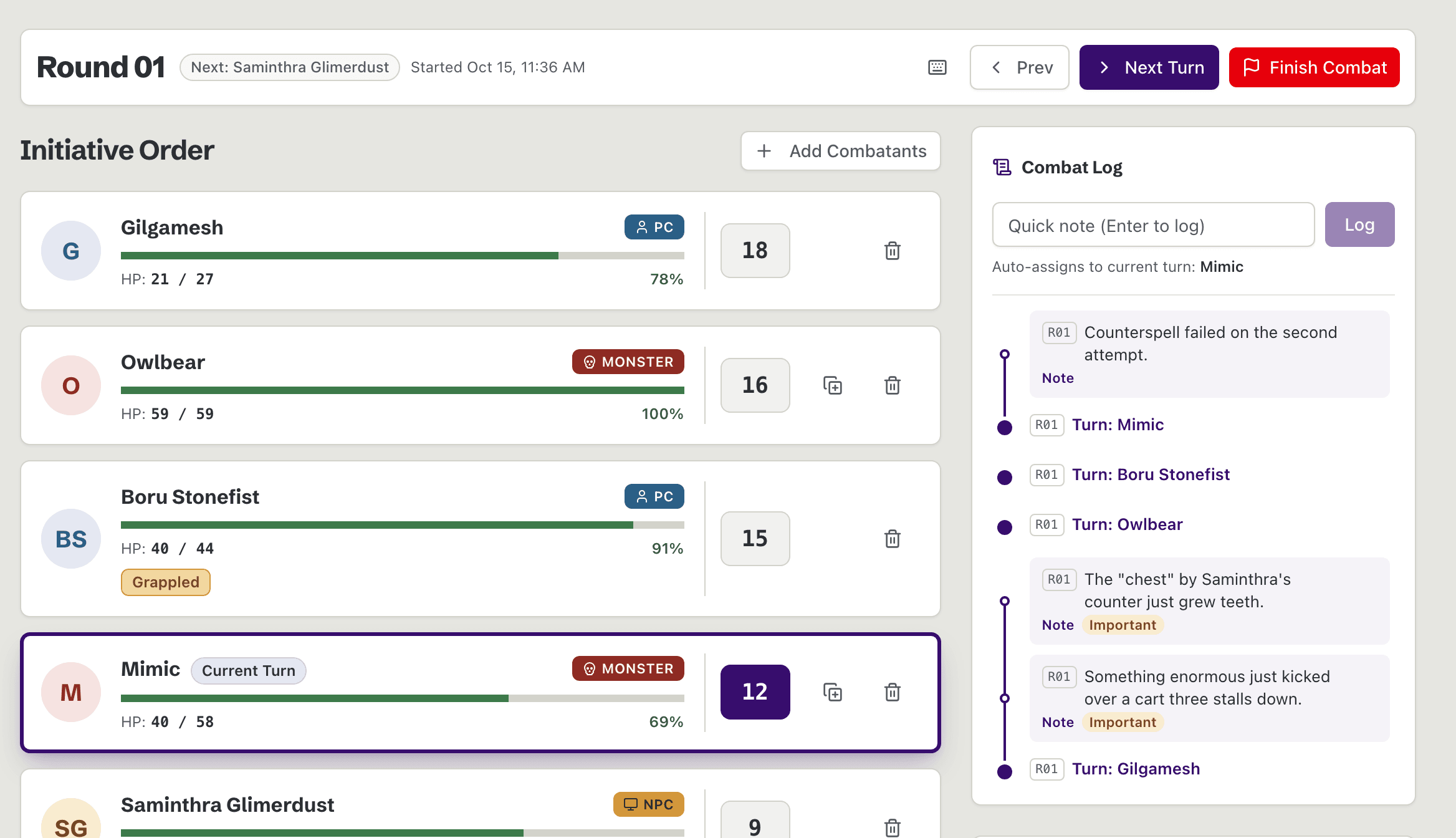Screen dimensions: 1456x838
Task: Edit Boru Stonefist initiative value 15
Action: [x=755, y=539]
